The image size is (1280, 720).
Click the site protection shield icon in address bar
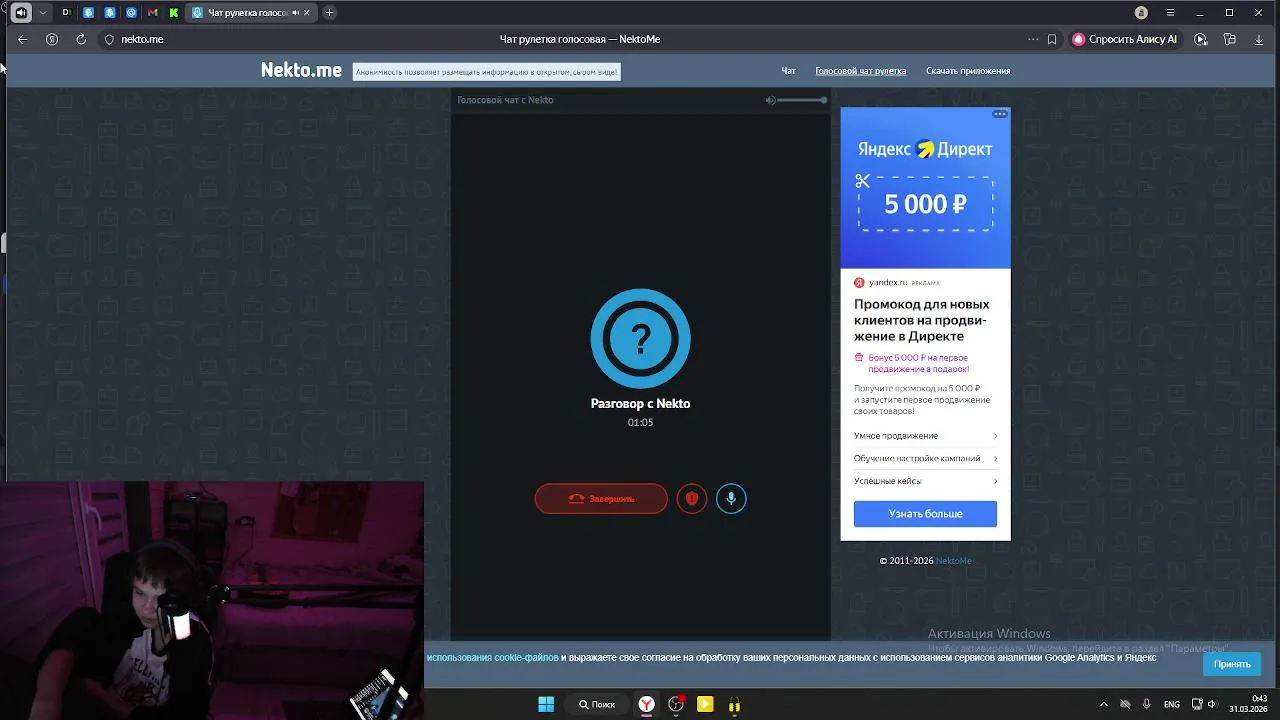coord(110,39)
